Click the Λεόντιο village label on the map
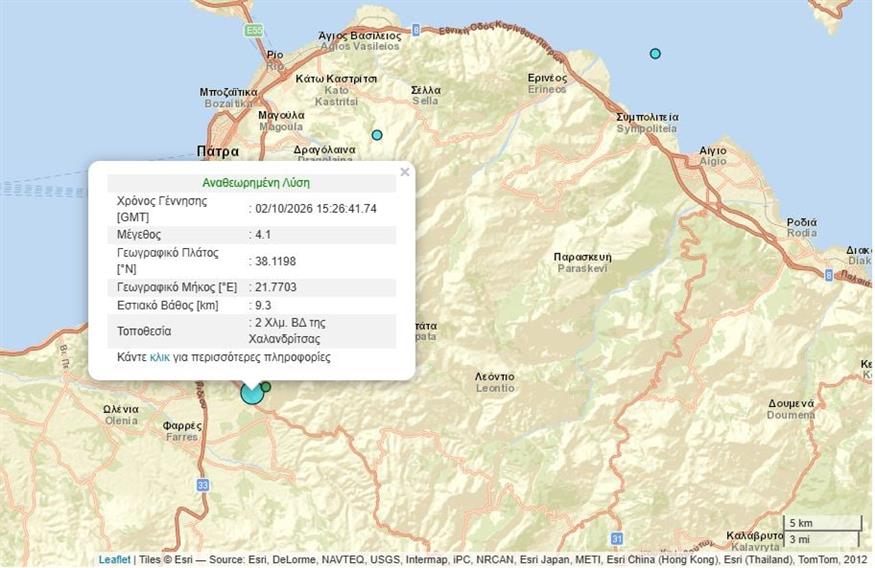This screenshot has width=875, height=568. (x=494, y=377)
